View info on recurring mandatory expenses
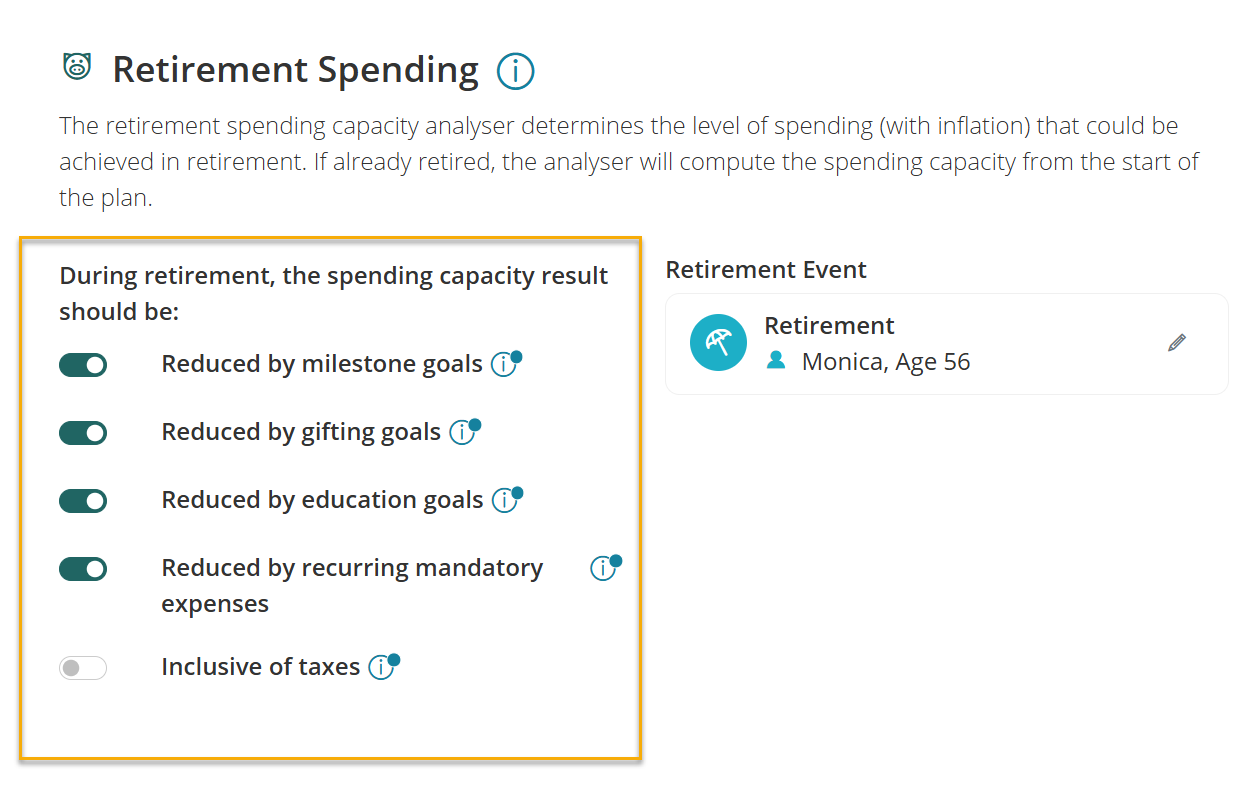The width and height of the screenshot is (1245, 797). pos(603,568)
